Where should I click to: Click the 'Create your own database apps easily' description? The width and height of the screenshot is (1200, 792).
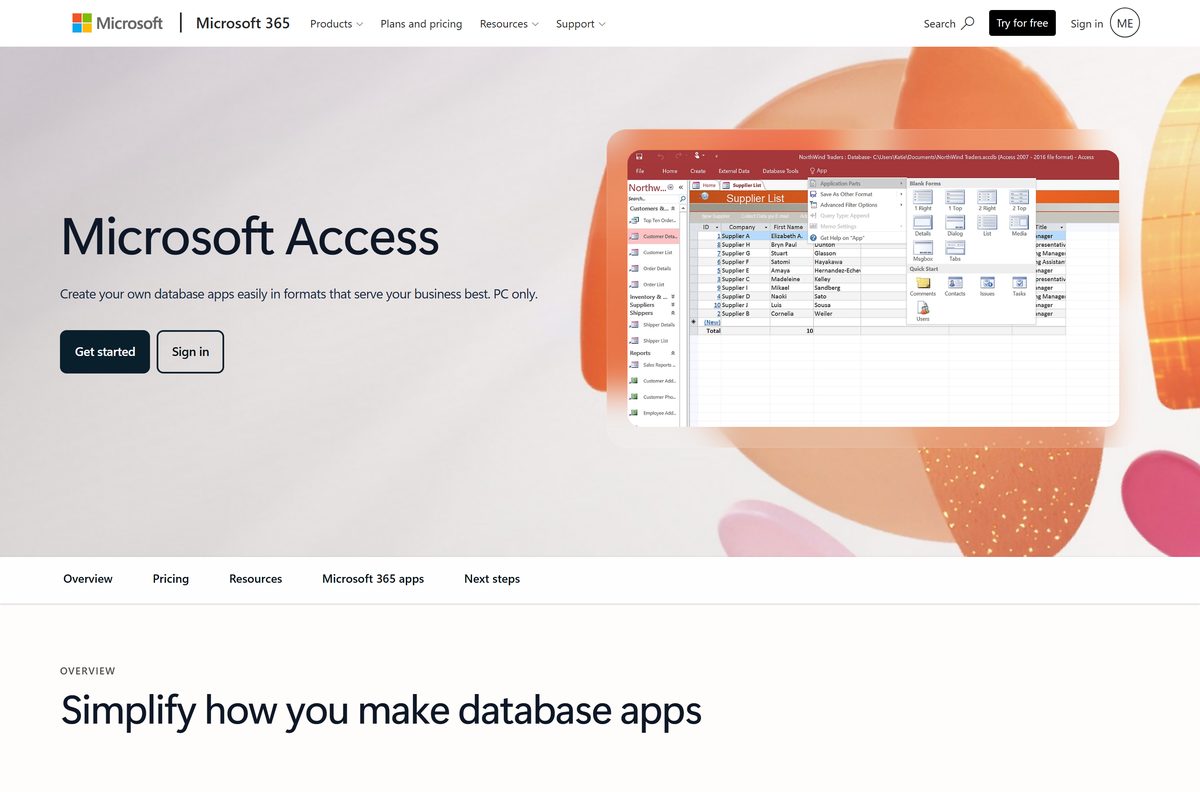(299, 294)
